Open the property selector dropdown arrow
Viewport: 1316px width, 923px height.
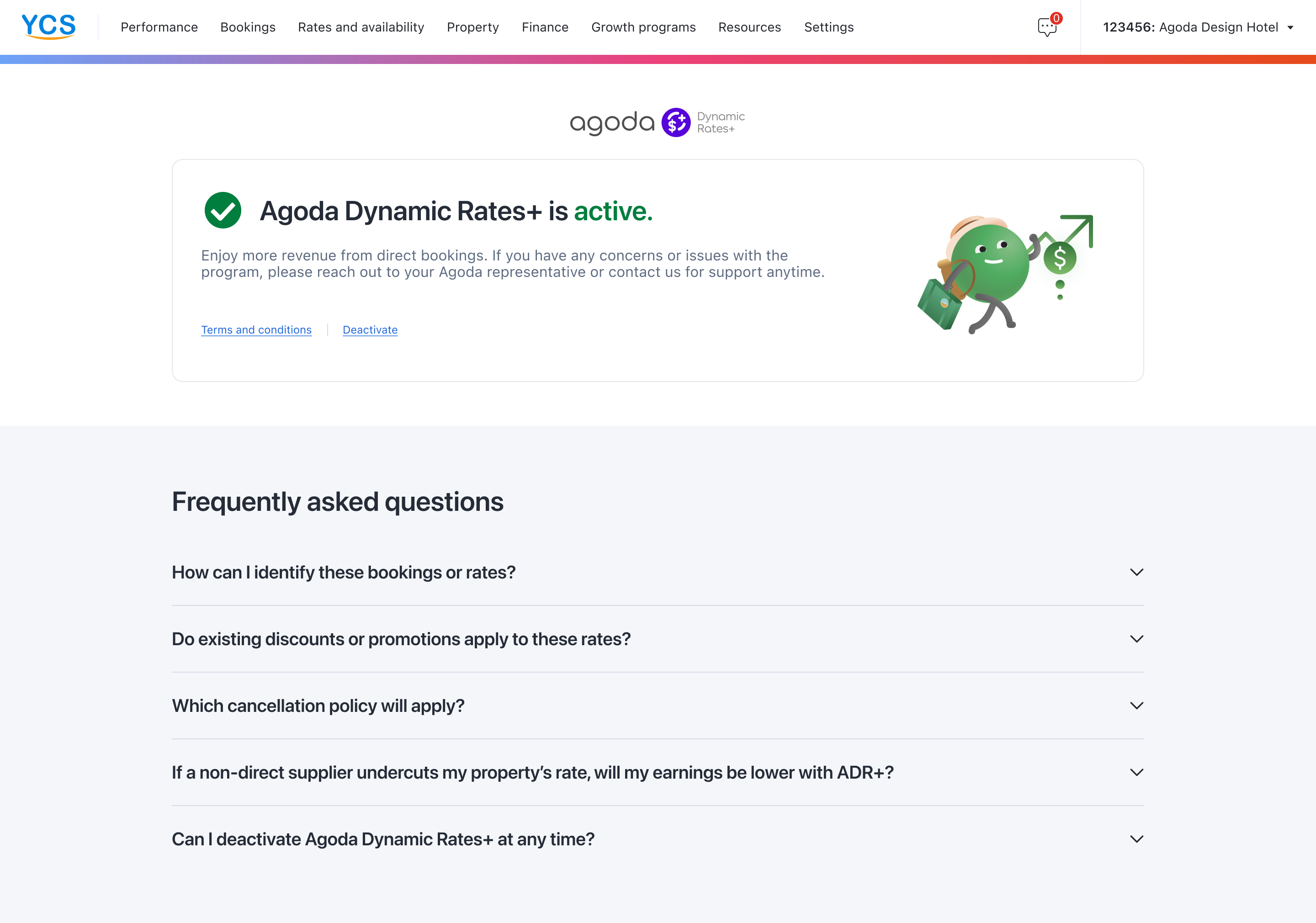(x=1290, y=27)
